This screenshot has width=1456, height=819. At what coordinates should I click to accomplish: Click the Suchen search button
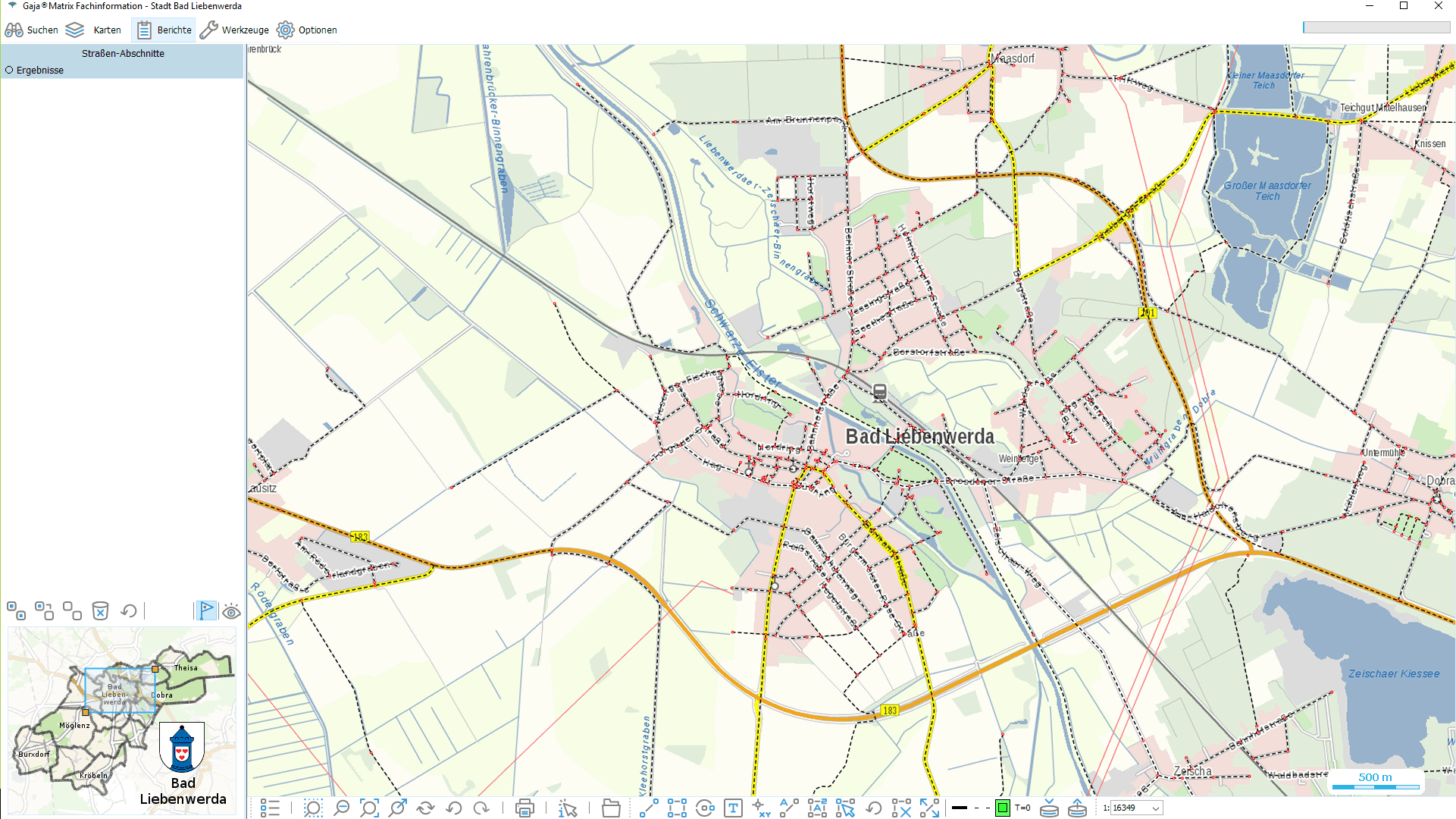[32, 30]
